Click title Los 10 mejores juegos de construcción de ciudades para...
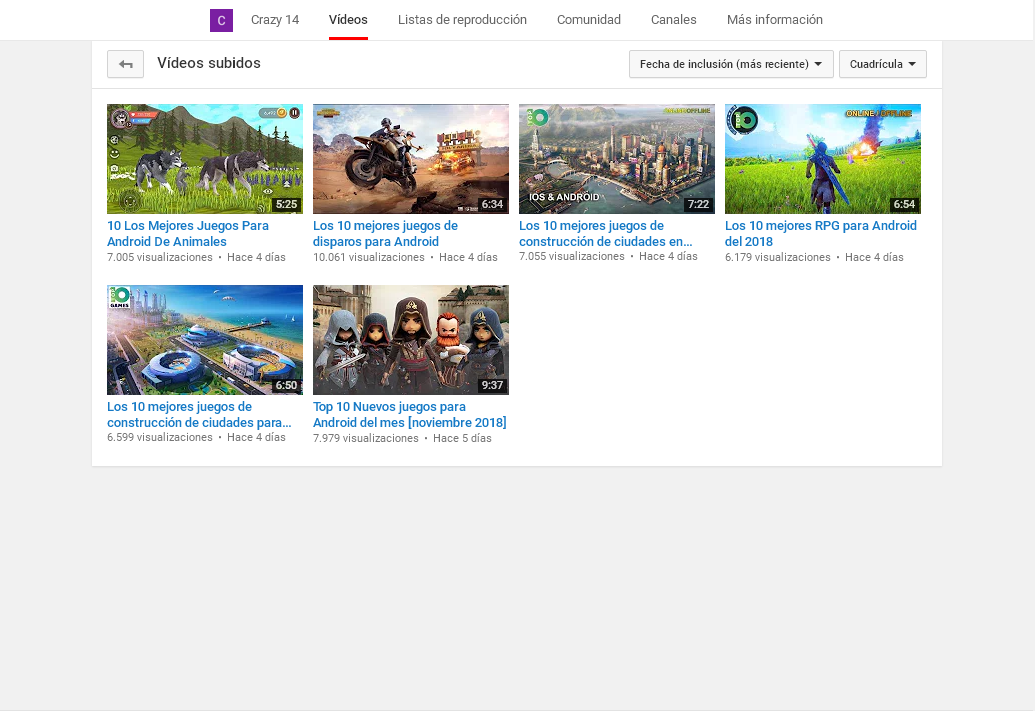Viewport: 1035px width, 711px height. [199, 415]
